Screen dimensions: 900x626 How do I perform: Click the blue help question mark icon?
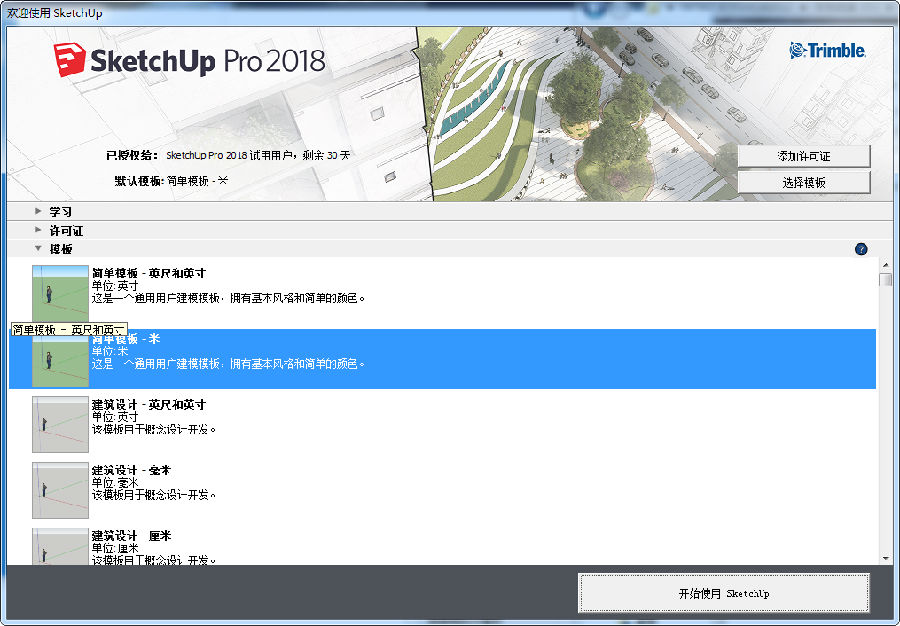tap(861, 249)
